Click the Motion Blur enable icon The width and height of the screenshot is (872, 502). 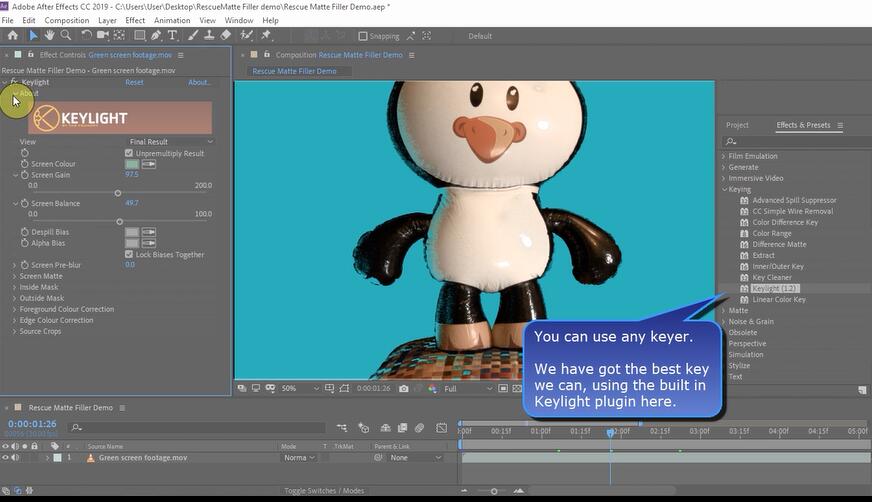[419, 428]
